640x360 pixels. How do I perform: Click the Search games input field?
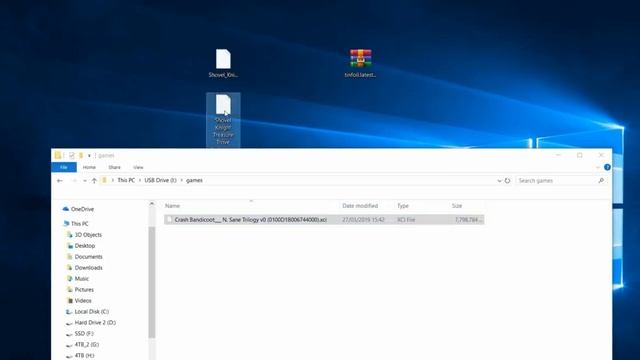pos(556,180)
